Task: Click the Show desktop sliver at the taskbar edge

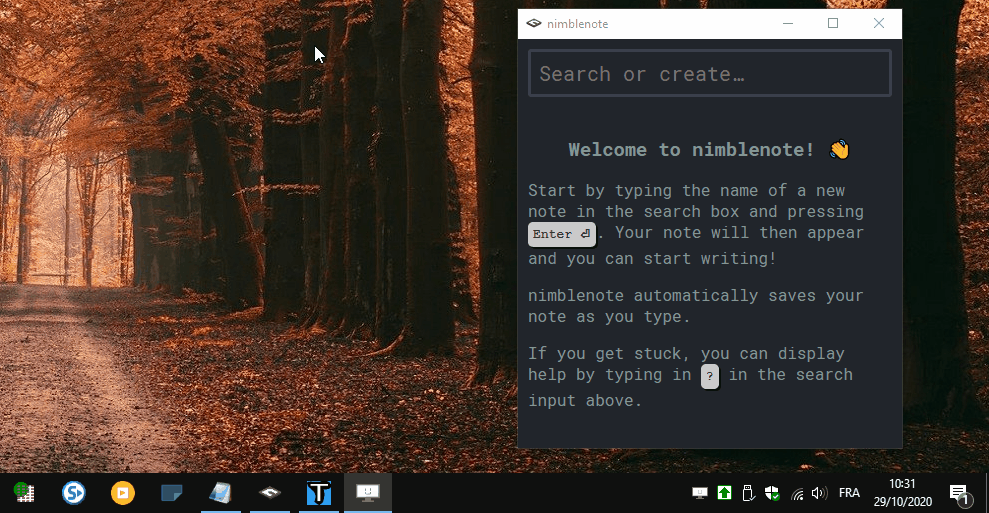Action: click(986, 493)
